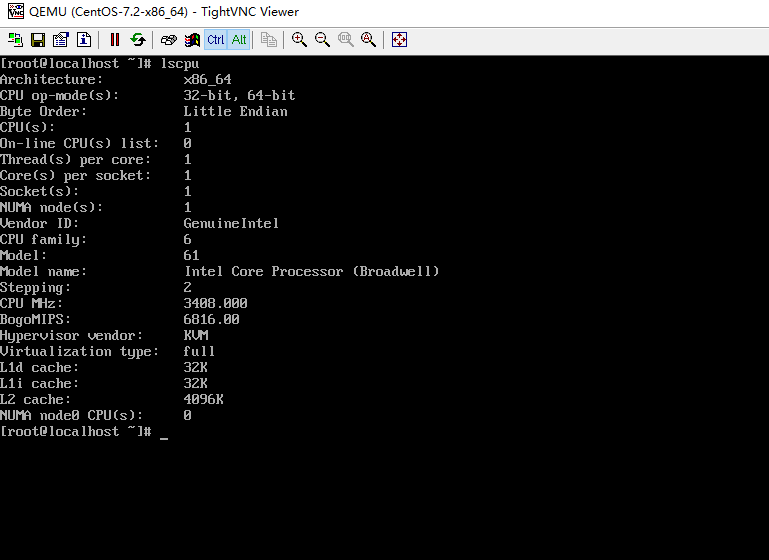Choose Auto zoom magnifier icon
This screenshot has width=769, height=560.
(x=368, y=40)
